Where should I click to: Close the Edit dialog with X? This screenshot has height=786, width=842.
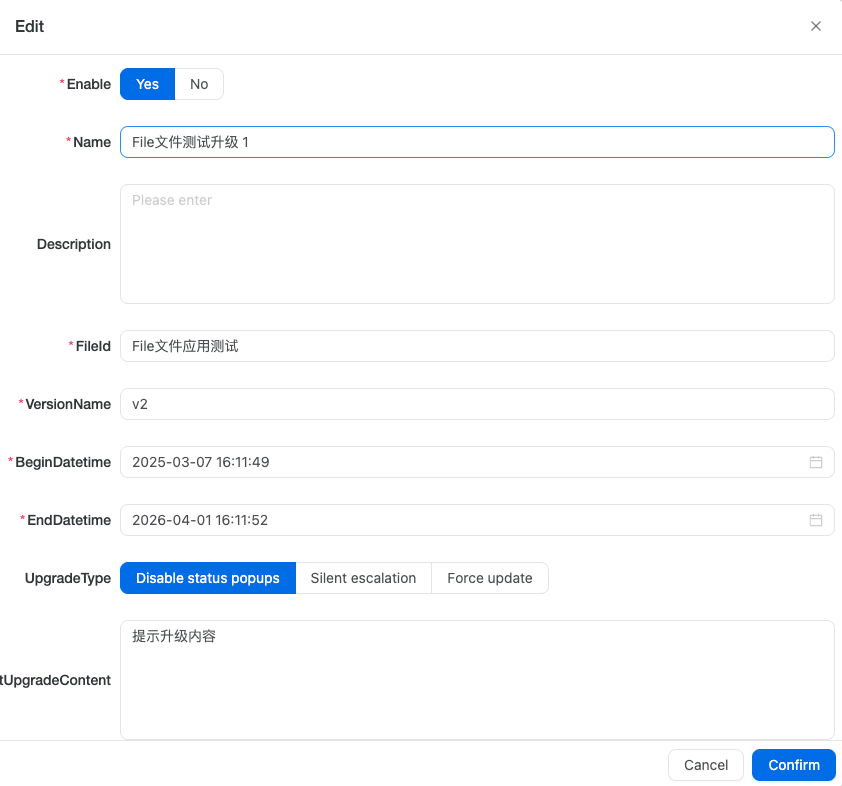coord(815,27)
